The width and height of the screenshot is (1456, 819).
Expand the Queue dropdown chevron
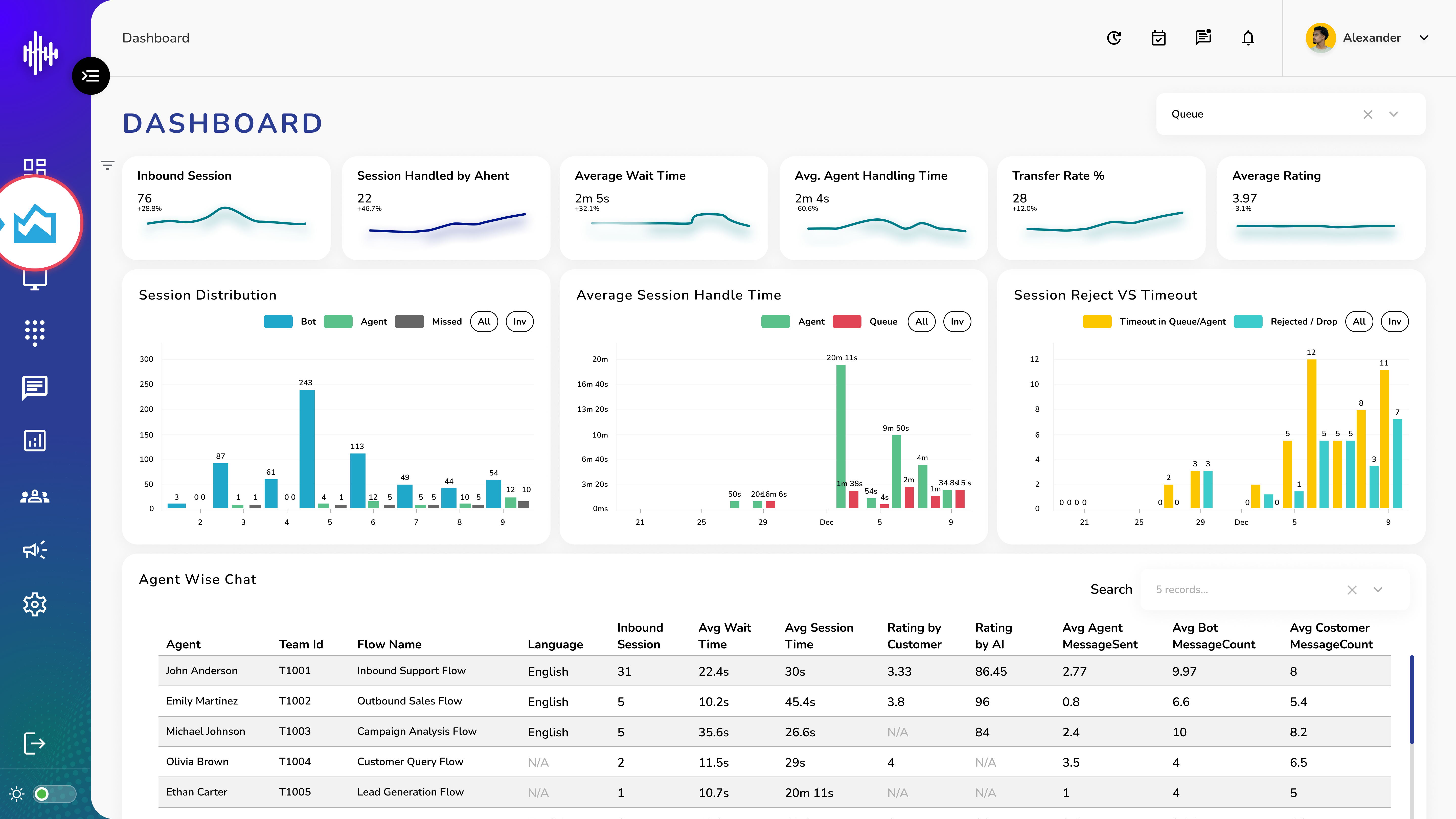pos(1394,114)
